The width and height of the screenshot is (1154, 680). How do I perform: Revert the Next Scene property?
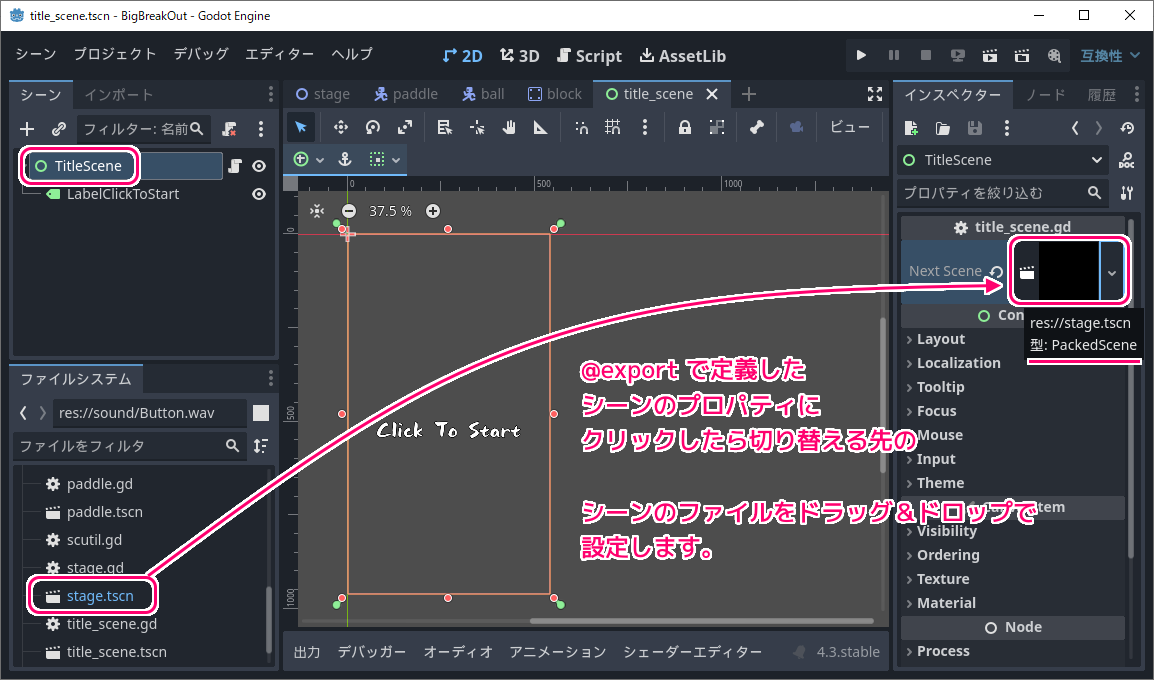coord(996,272)
